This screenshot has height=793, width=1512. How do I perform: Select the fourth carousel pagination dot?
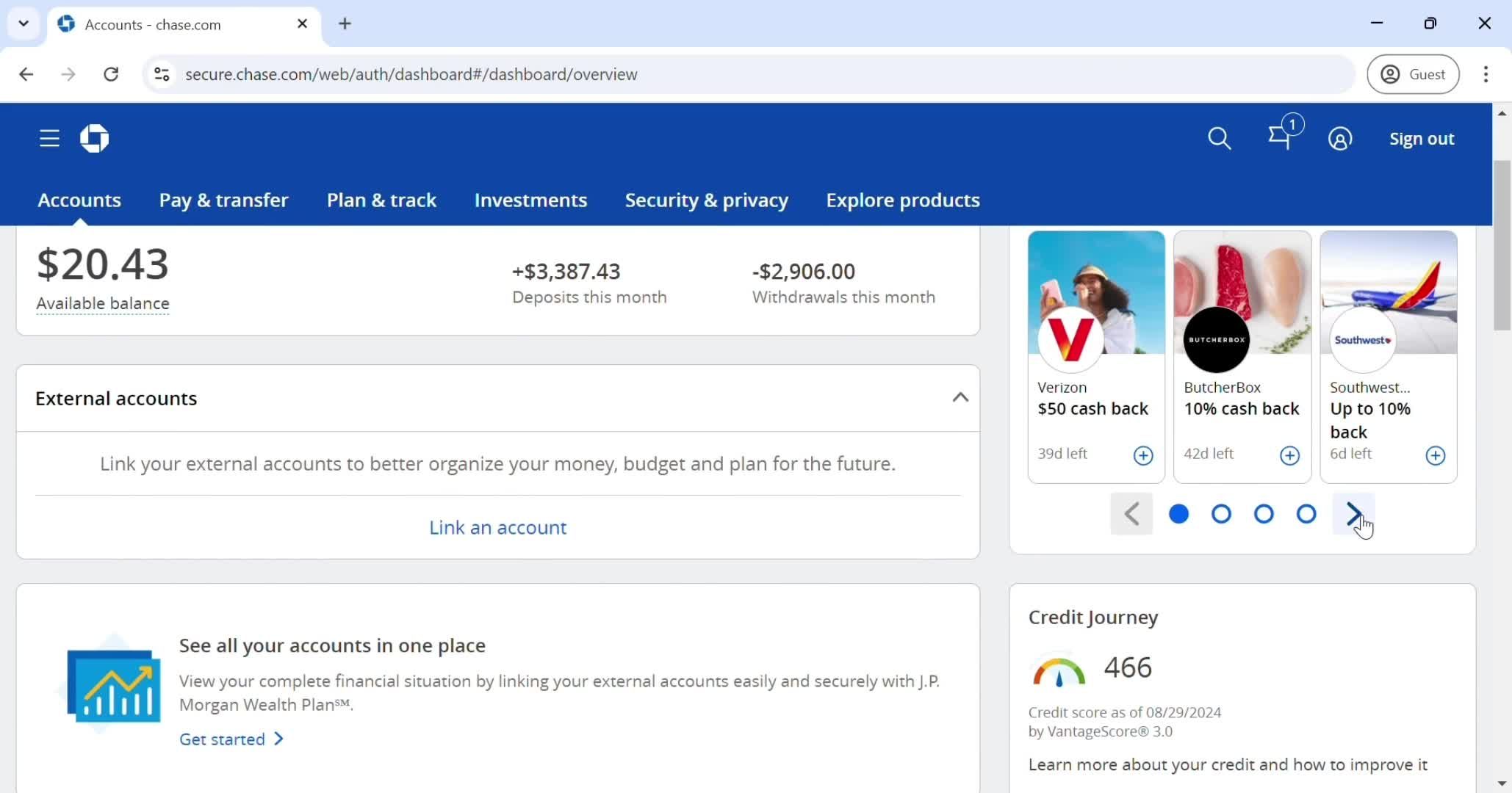tap(1306, 514)
